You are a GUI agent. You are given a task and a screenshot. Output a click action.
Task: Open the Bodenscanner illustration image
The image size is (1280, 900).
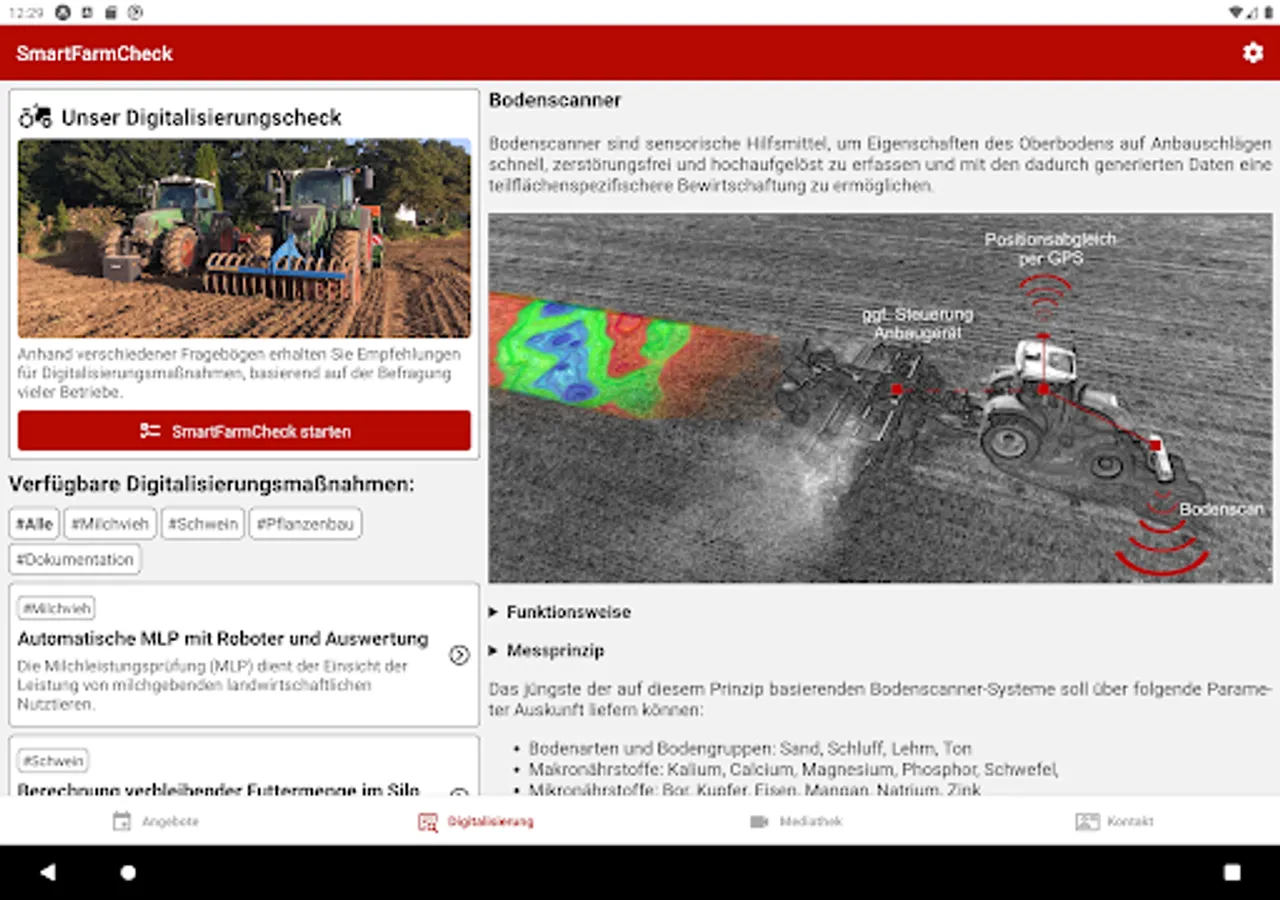880,397
